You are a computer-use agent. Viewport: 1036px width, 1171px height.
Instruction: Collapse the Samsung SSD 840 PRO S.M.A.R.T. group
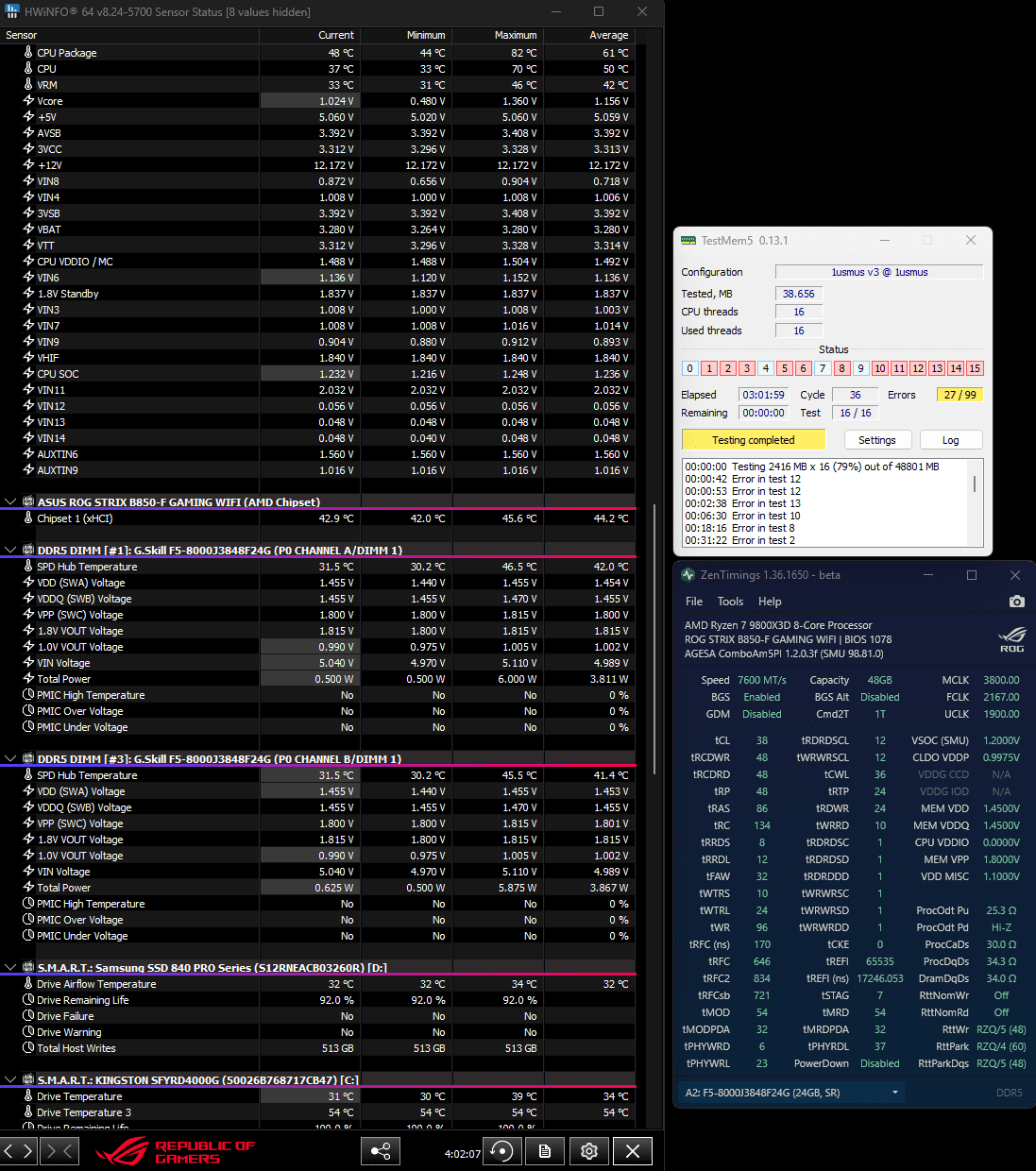coord(10,968)
